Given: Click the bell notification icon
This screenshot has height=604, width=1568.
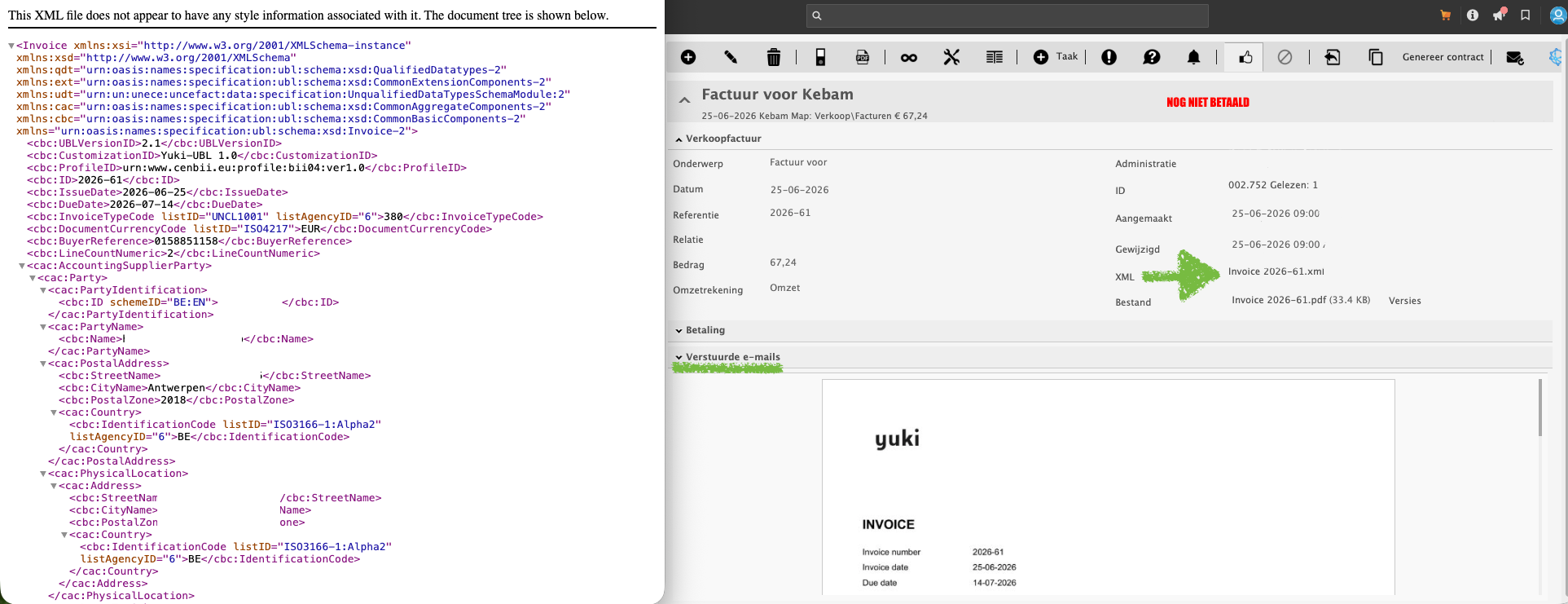Looking at the screenshot, I should 1193,57.
